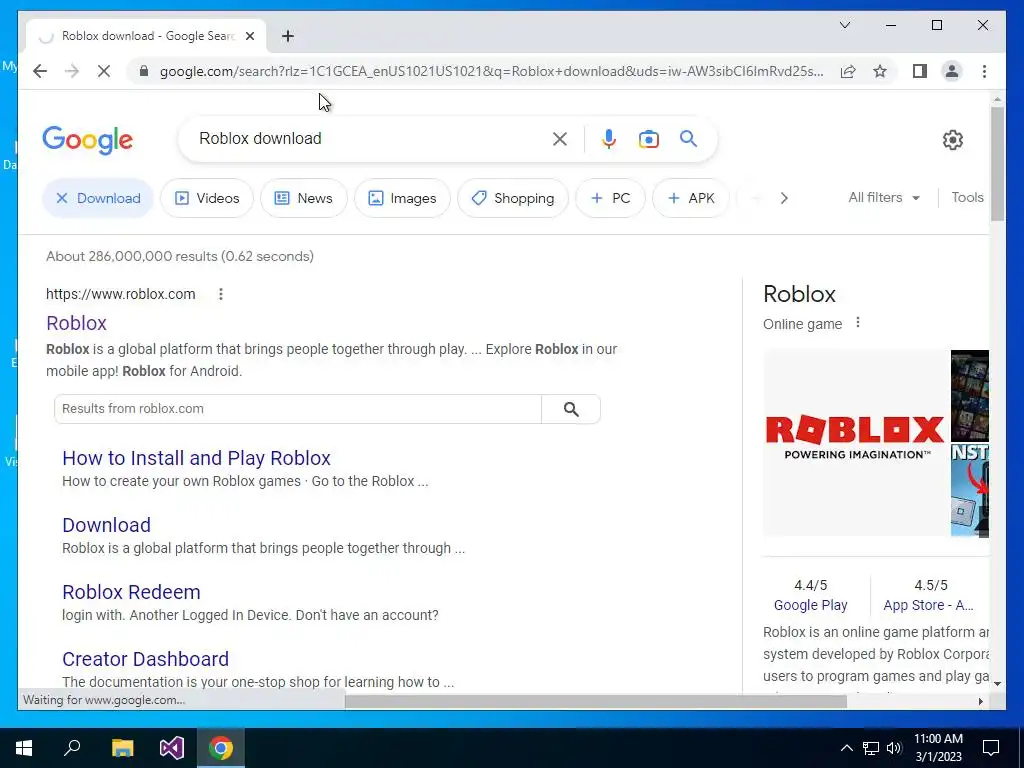Open Chrome three-dot menu

coord(984,71)
